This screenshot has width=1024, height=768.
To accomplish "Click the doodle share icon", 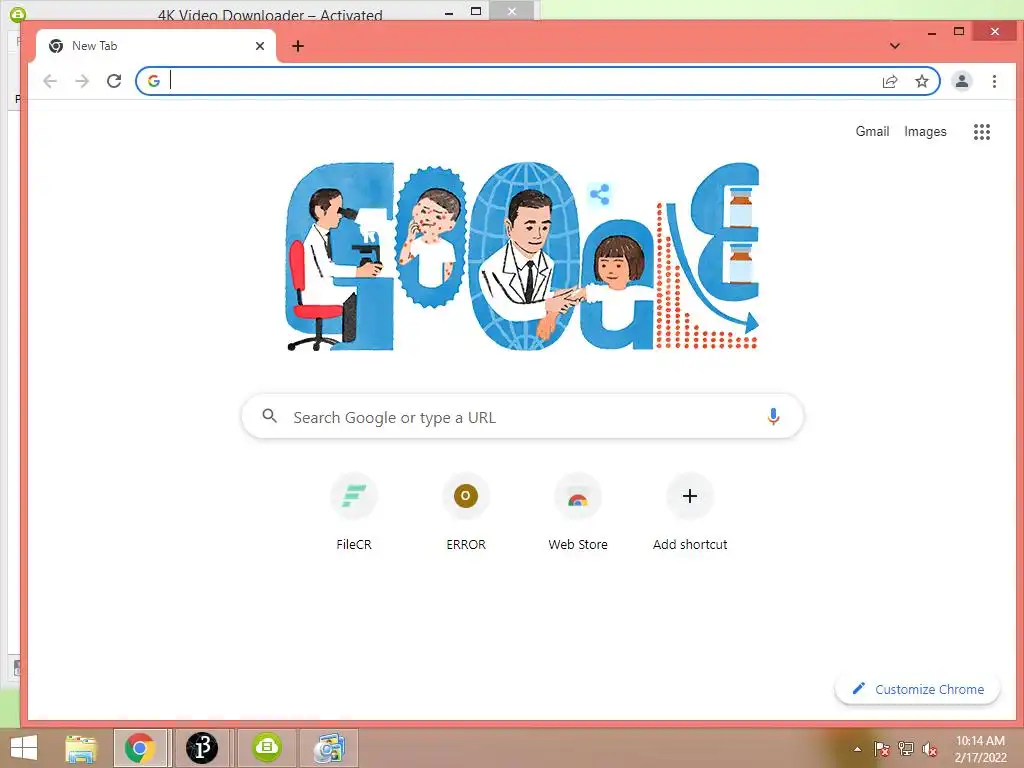I will (599, 194).
